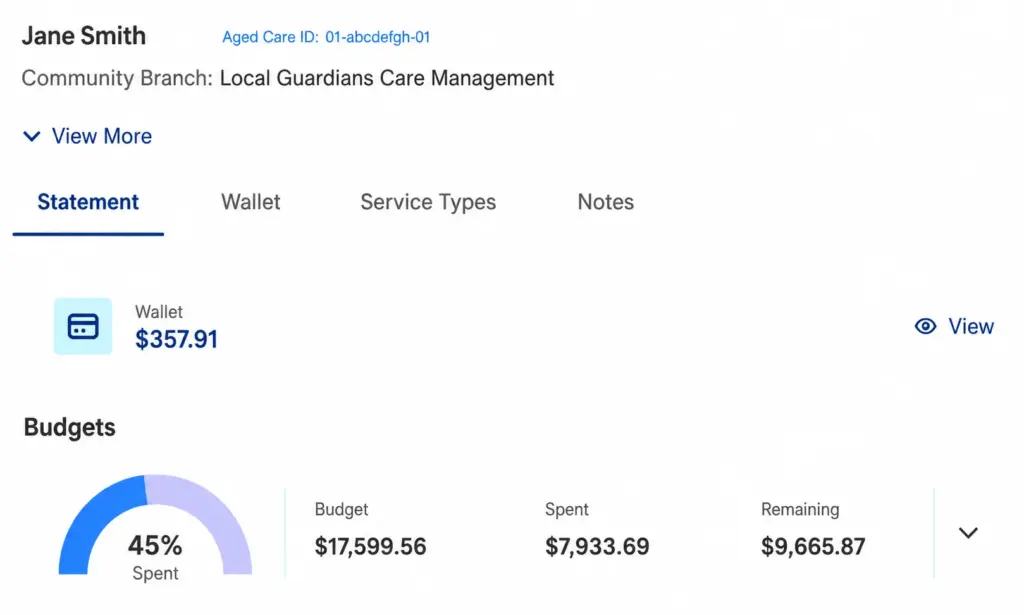Click the Budget amount $17,599.56

[370, 546]
